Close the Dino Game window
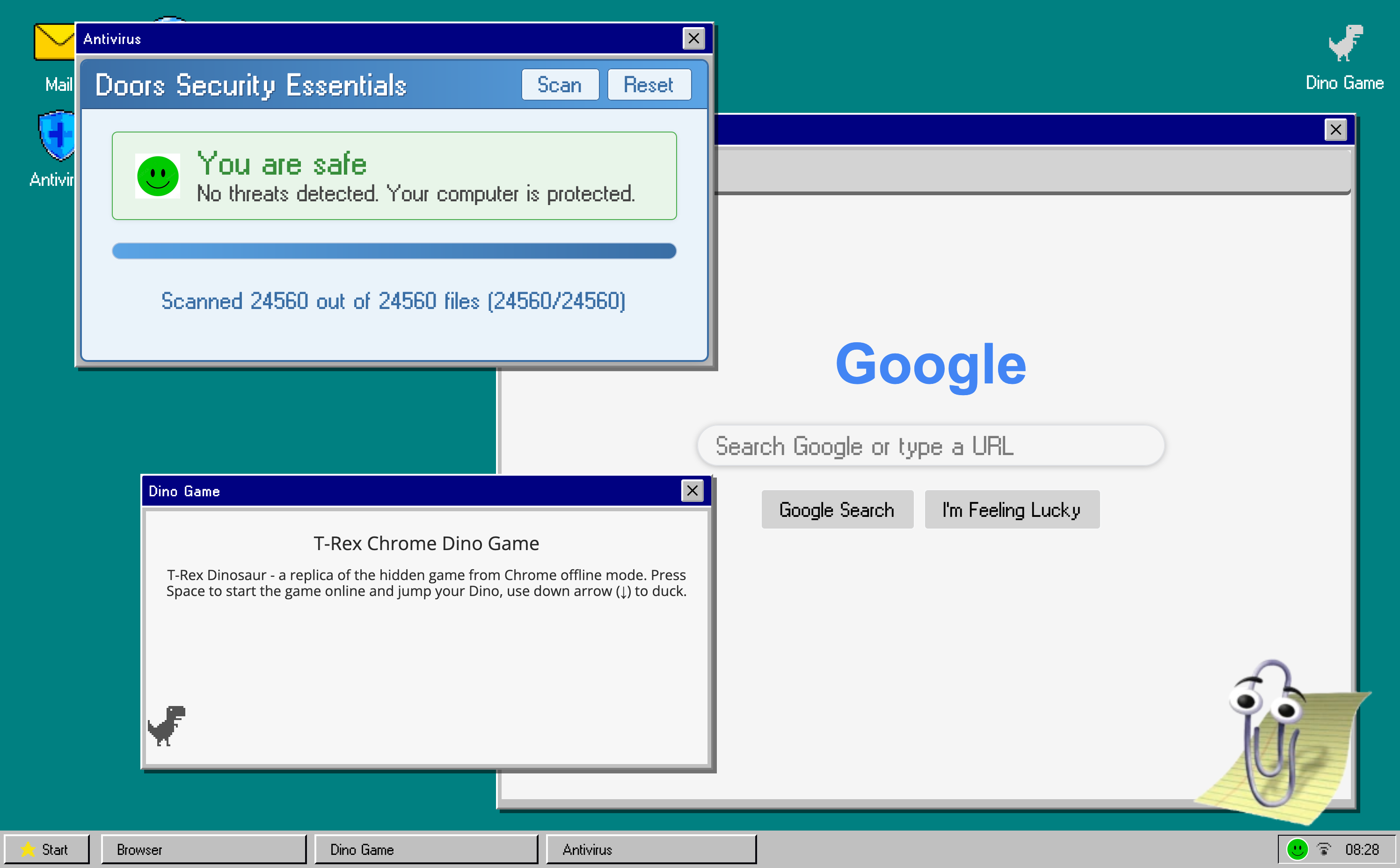The height and width of the screenshot is (868, 1400). point(692,491)
